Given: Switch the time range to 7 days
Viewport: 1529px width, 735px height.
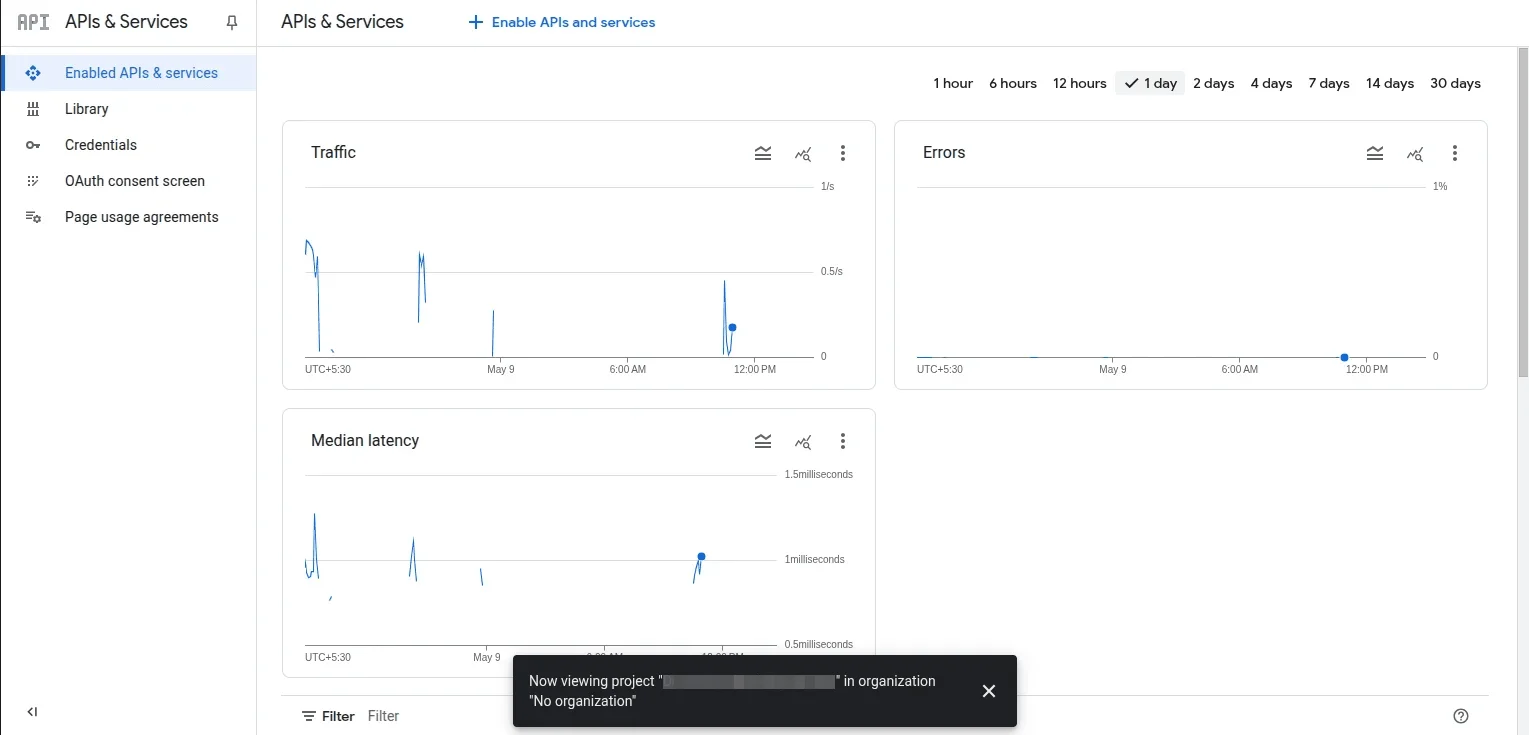Looking at the screenshot, I should pos(1328,83).
